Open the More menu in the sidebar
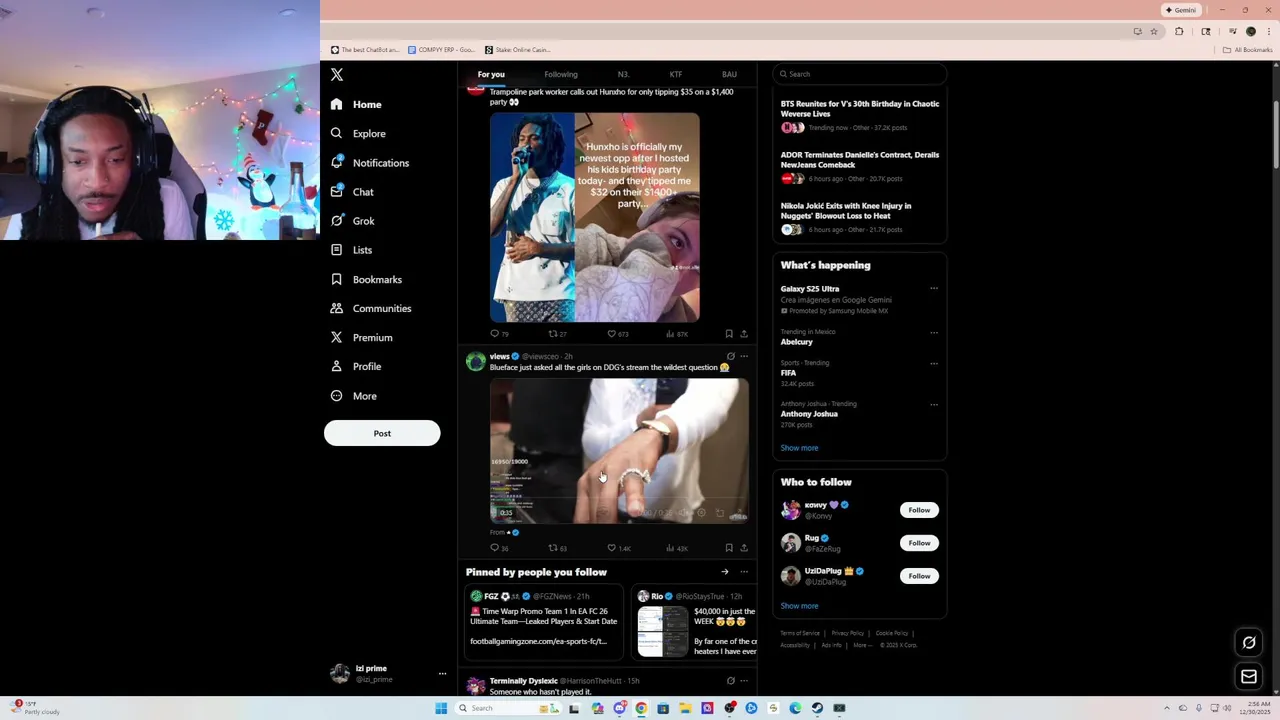The height and width of the screenshot is (720, 1280). (x=354, y=396)
